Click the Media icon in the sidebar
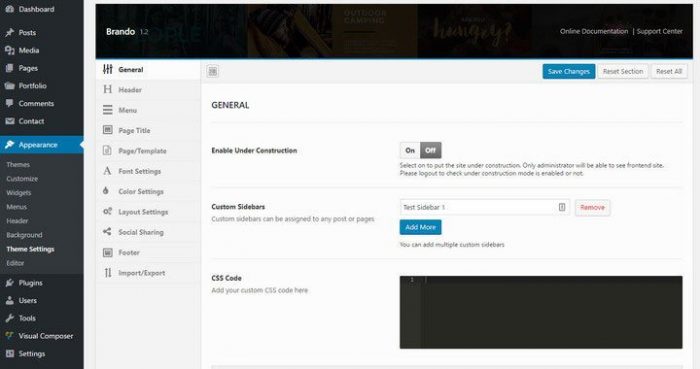Image resolution: width=700 pixels, height=369 pixels. click(x=9, y=50)
